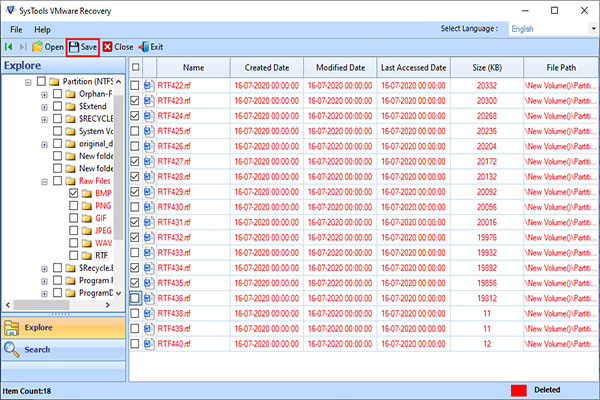The height and width of the screenshot is (400, 600).
Task: Go to first item navigation arrow
Action: tap(10, 47)
